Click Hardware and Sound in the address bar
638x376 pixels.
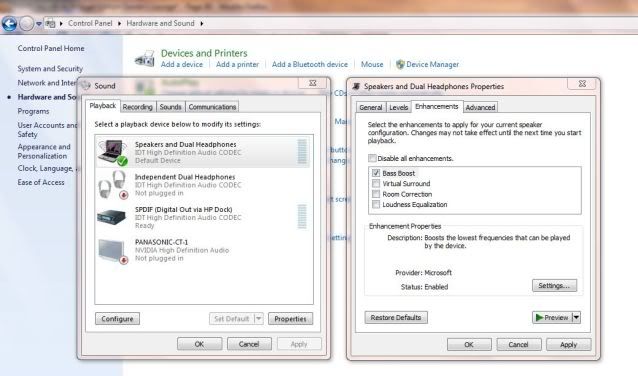point(160,23)
